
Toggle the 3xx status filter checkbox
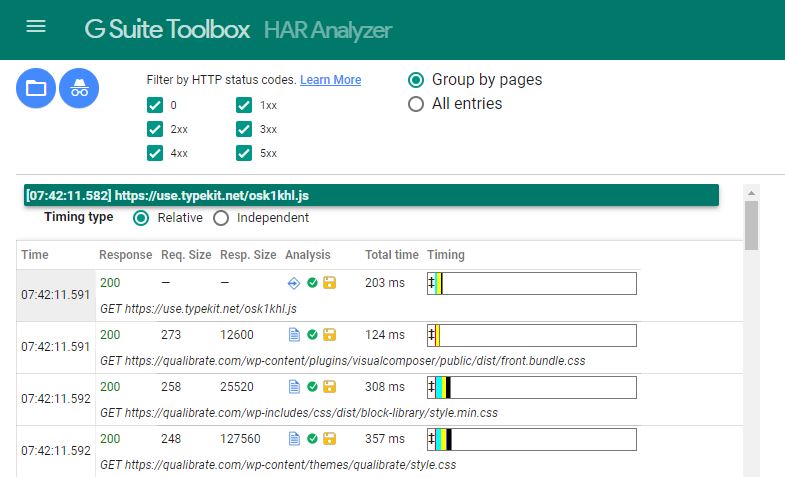244,129
